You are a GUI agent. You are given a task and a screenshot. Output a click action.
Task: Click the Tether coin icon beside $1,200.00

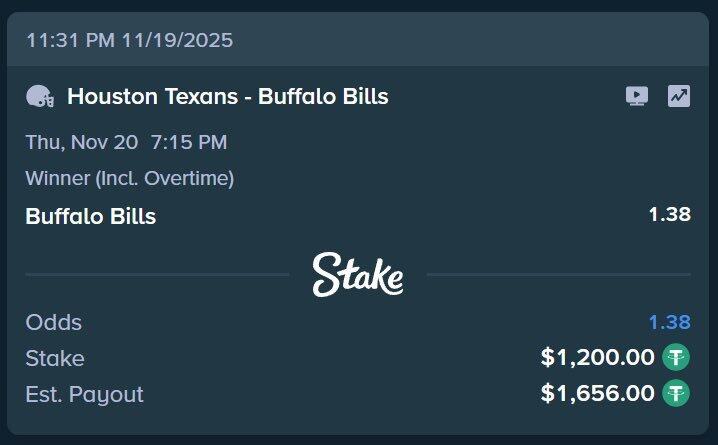pos(678,357)
